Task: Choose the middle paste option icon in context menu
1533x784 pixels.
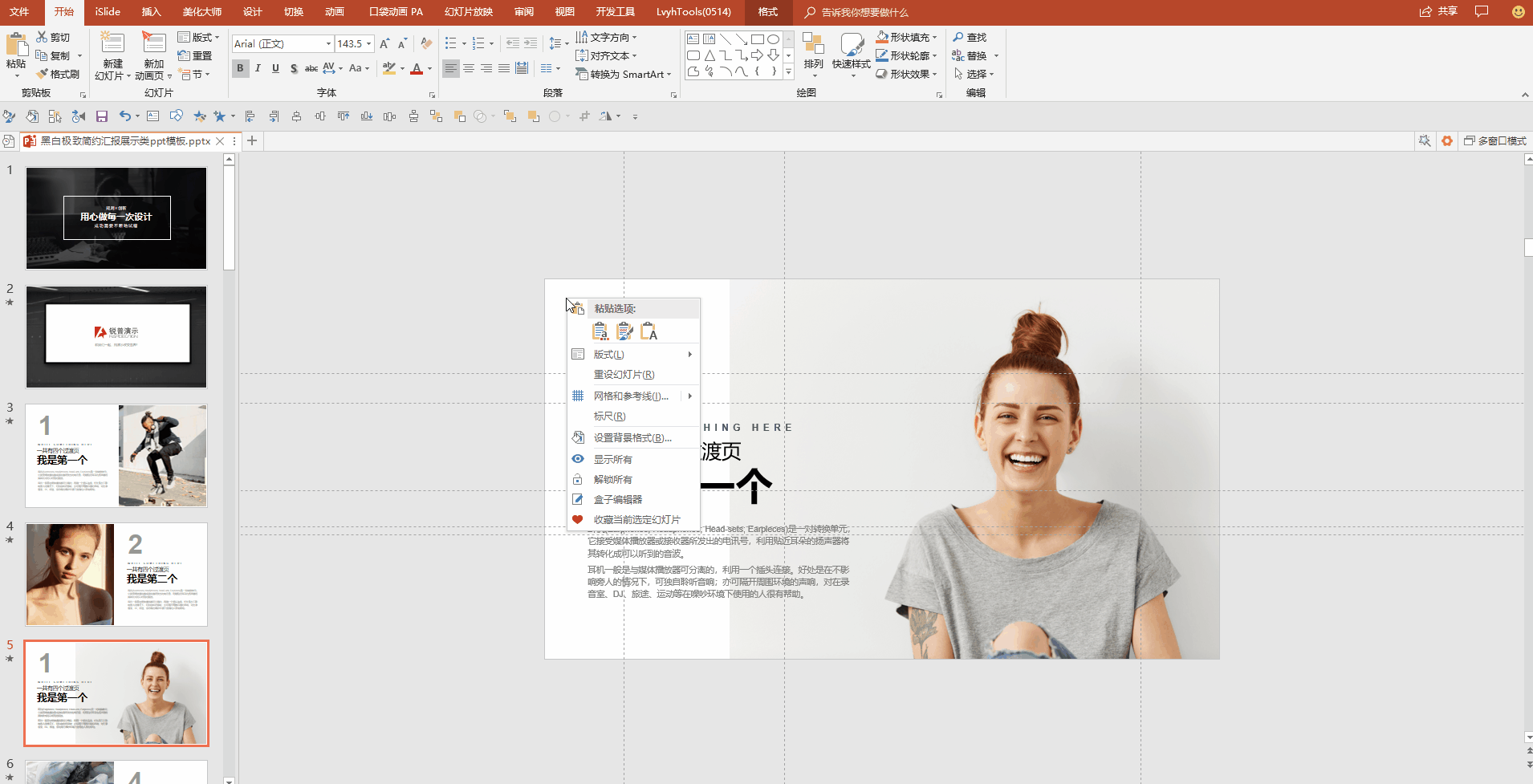Action: (x=624, y=331)
